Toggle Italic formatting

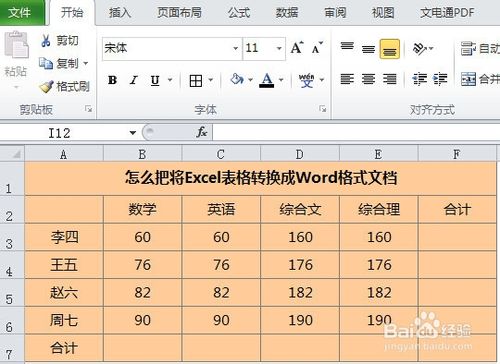pos(134,80)
